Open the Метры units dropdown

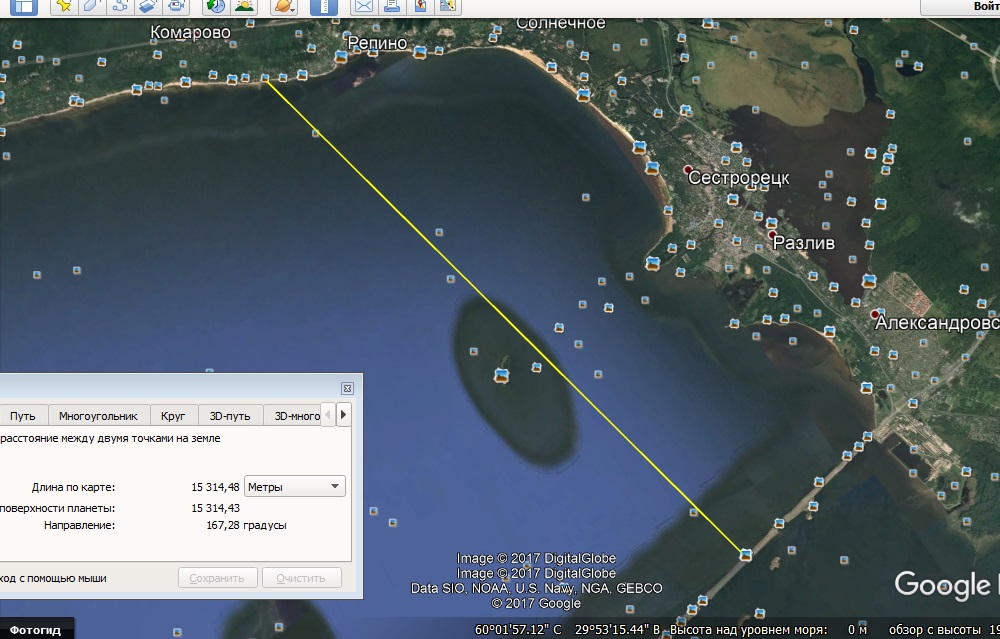[x=295, y=487]
